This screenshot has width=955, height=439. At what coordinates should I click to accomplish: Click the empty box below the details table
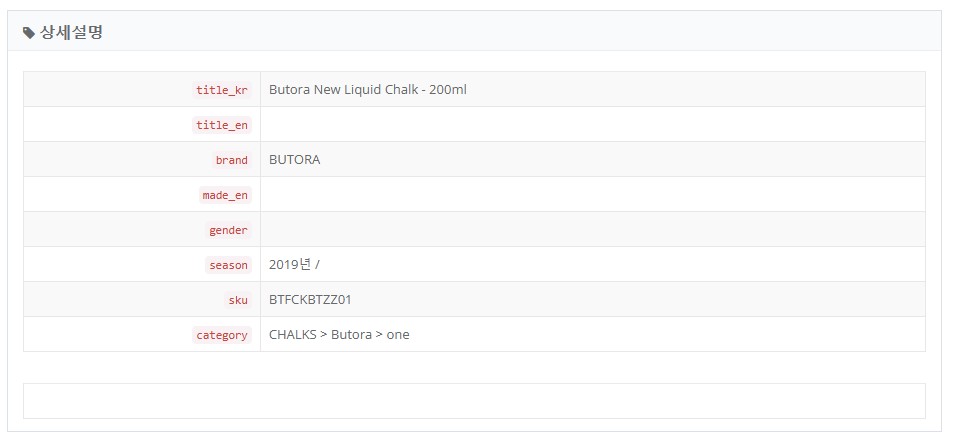(x=474, y=401)
